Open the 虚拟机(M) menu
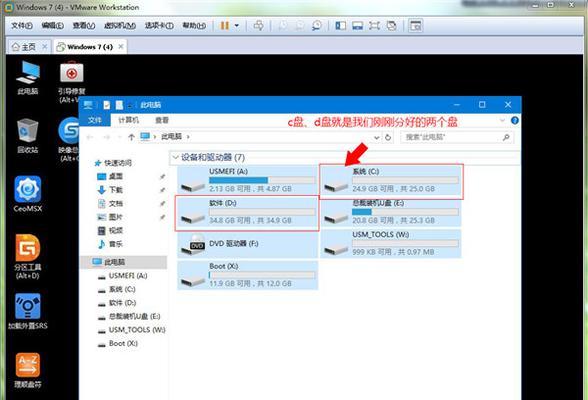The height and width of the screenshot is (400, 588). pyautogui.click(x=120, y=25)
